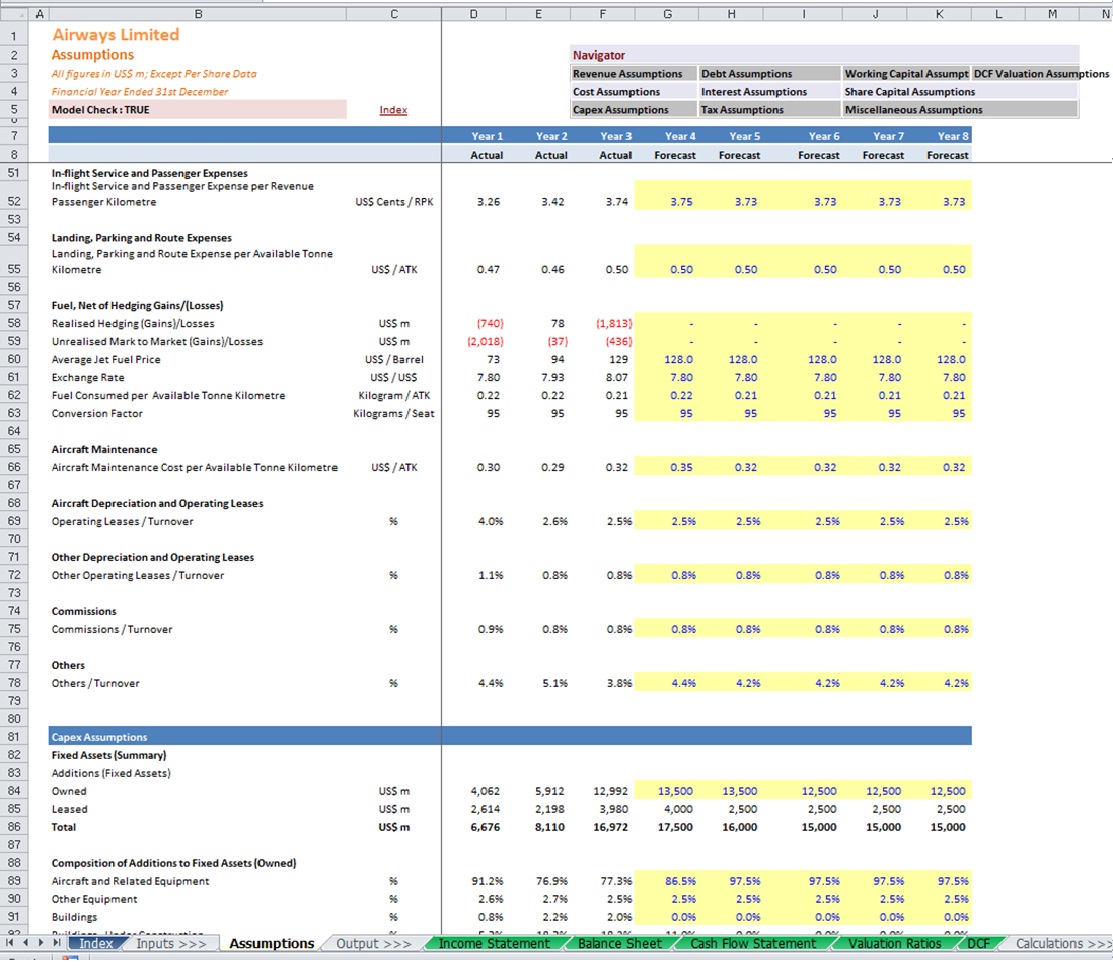
Task: Switch to the Income Statement sheet tab
Action: coord(494,943)
